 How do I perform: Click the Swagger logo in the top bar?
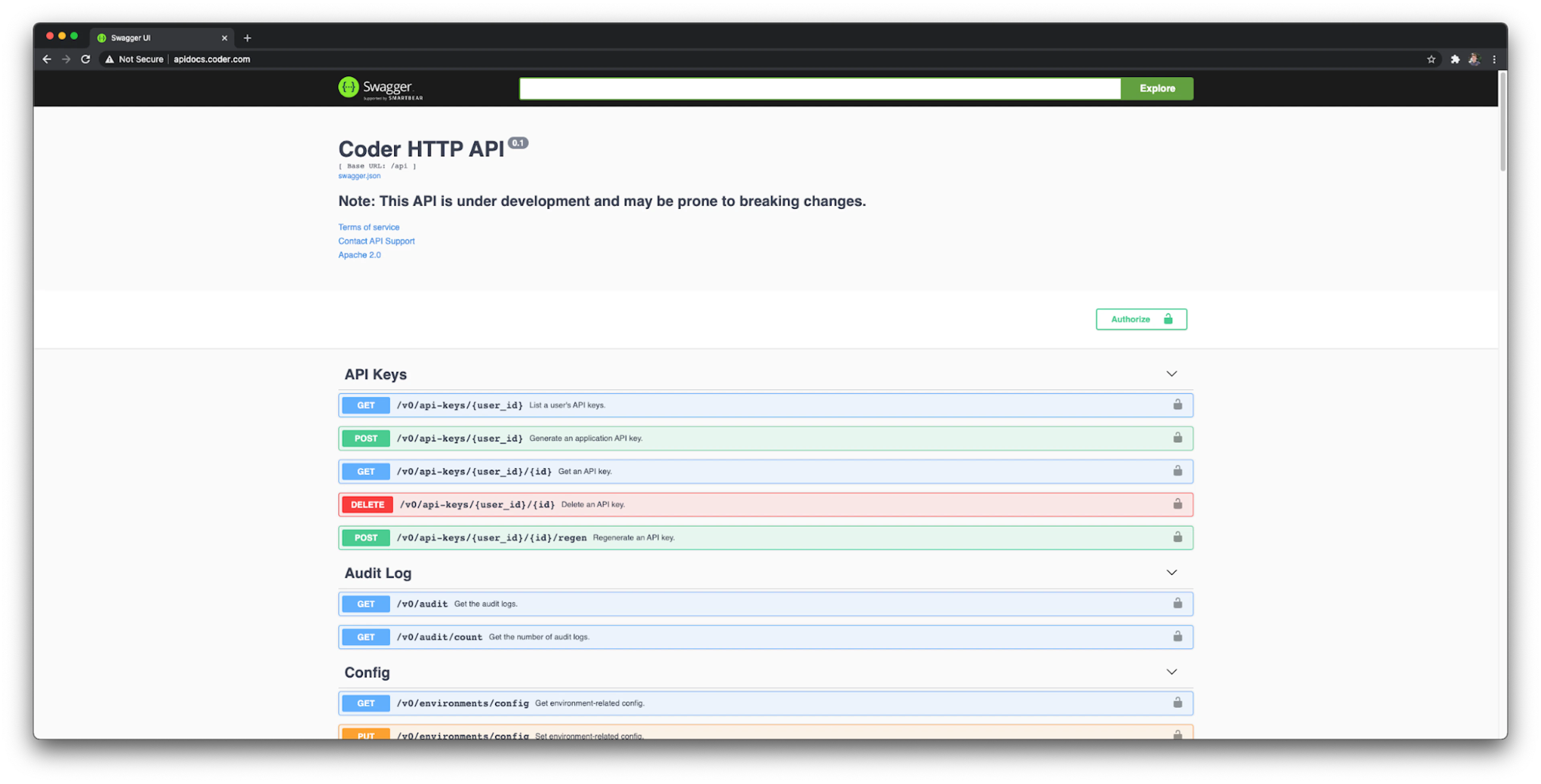point(380,89)
